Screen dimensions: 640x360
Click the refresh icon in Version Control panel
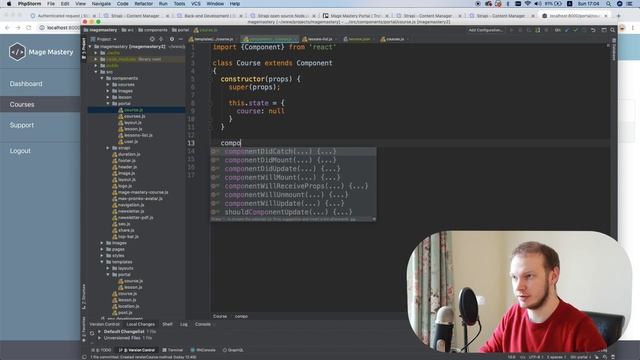click(92, 333)
